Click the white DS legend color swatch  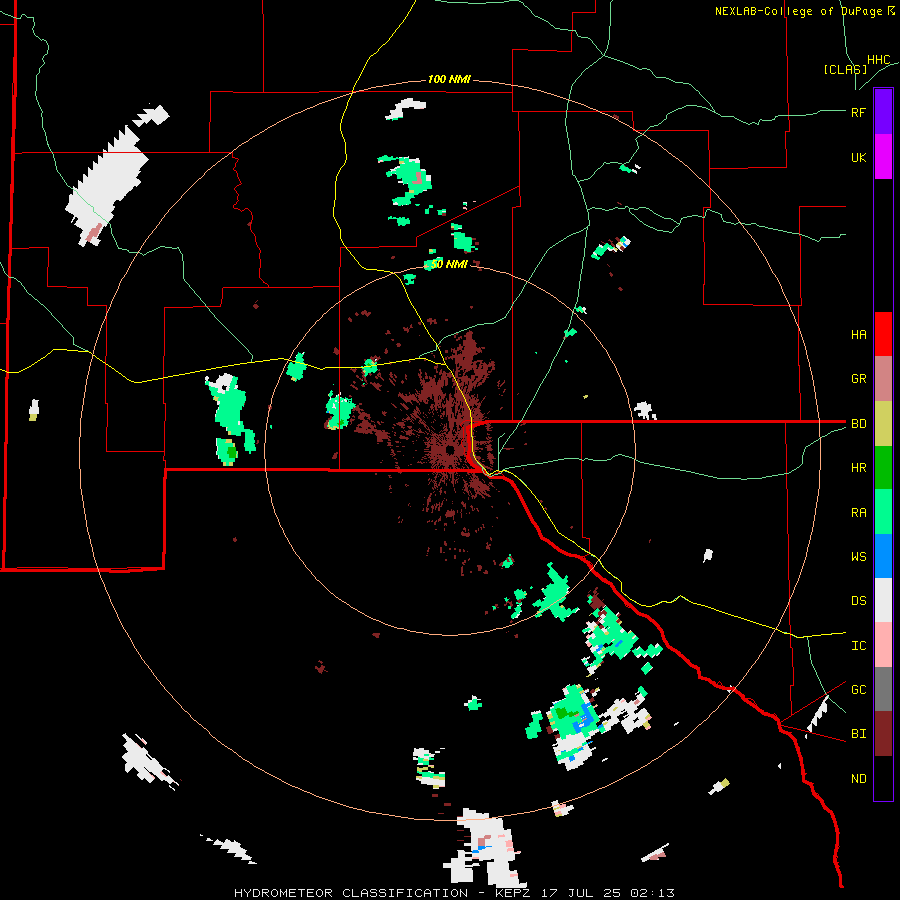coord(883,600)
